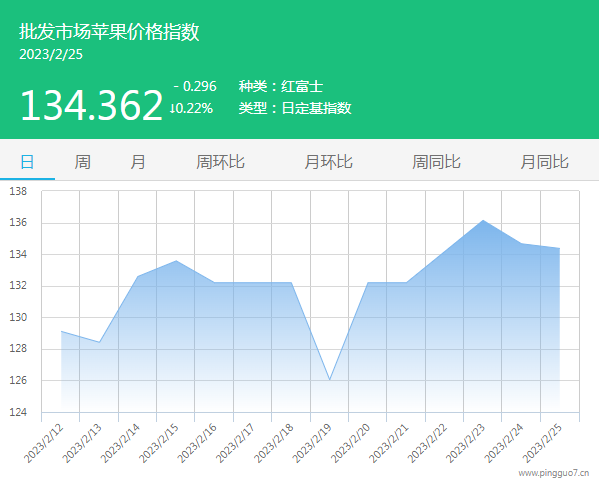
Task: Click the 2023/2/25 last data point
Action: coord(560,248)
